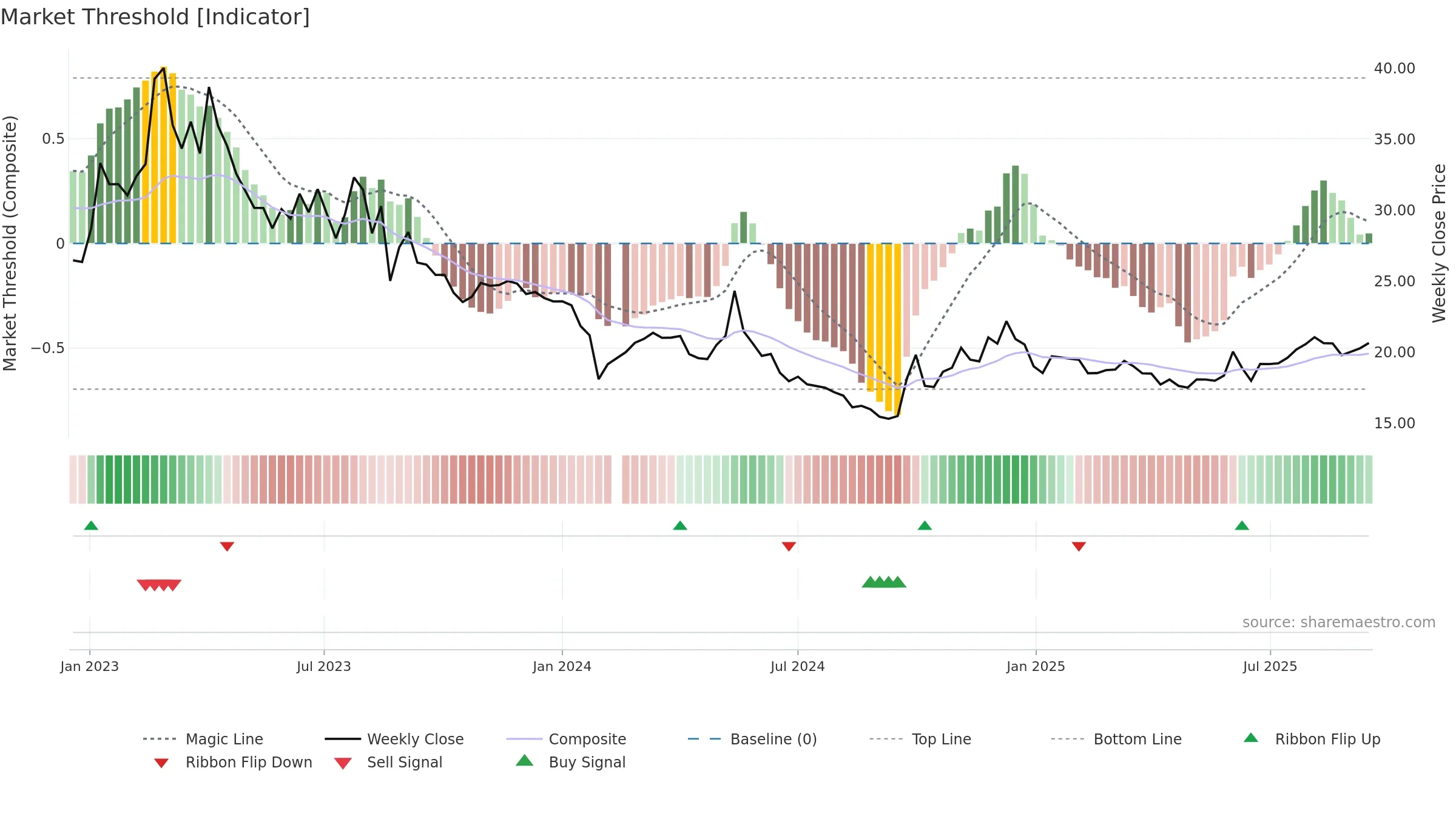Click the Ribbon Flip Up marker around October 2024

925,525
